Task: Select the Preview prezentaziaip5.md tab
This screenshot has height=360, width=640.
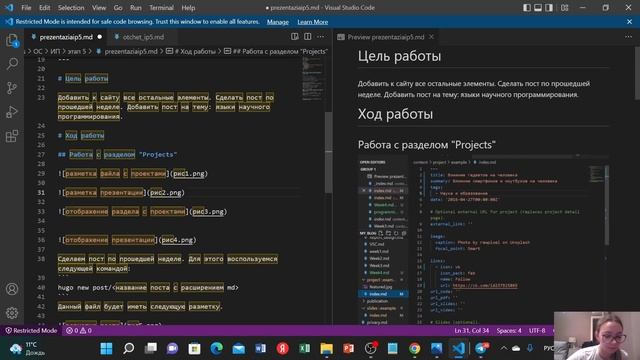Action: click(386, 37)
